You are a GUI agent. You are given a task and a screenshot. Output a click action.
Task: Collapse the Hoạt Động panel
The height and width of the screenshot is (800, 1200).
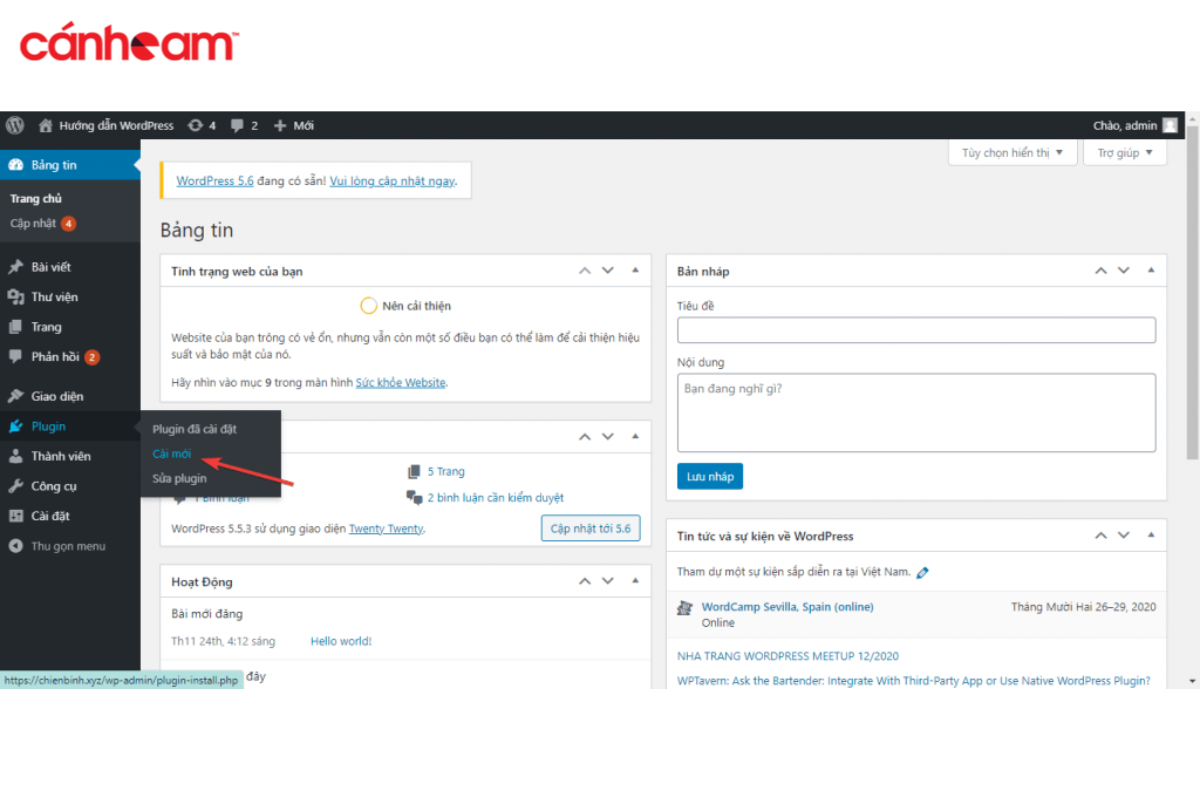point(634,581)
